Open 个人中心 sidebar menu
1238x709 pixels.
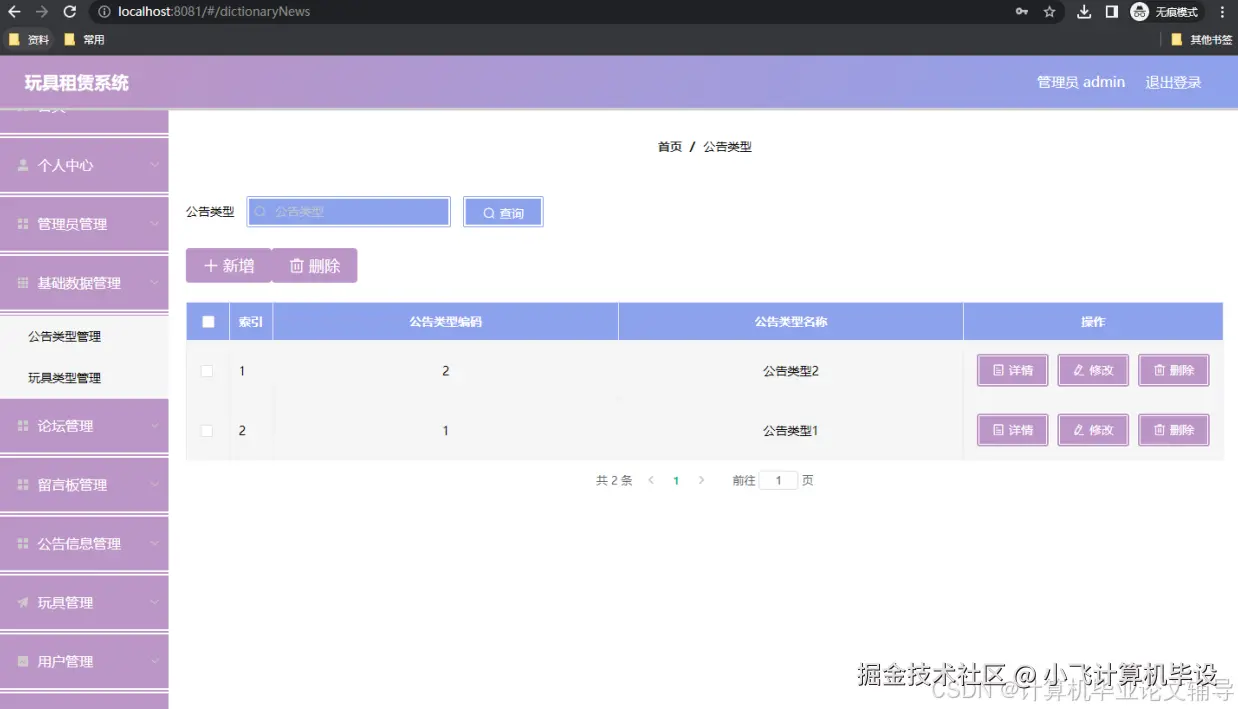tap(84, 165)
